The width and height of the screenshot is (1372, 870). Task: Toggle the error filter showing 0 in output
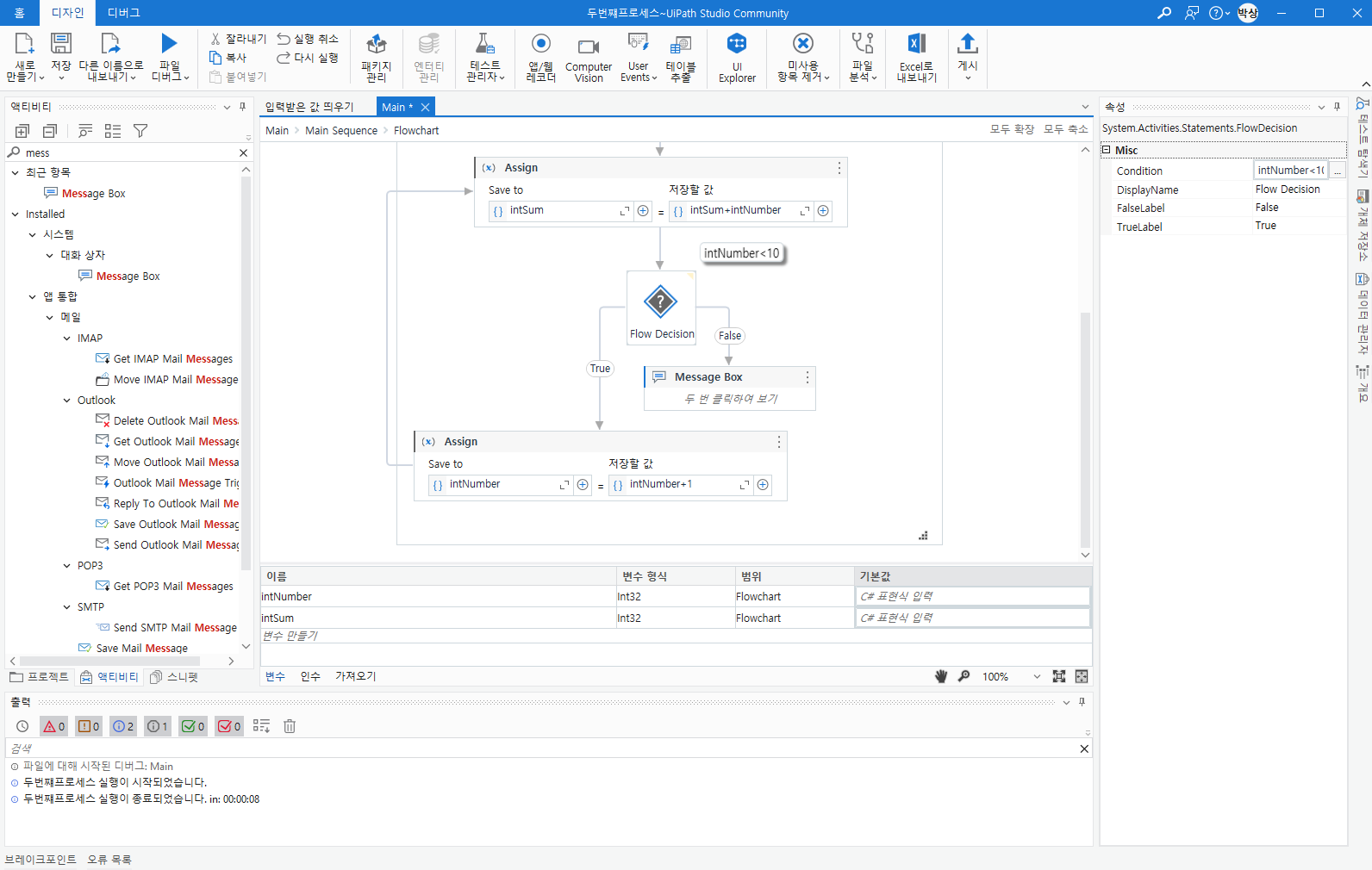(x=53, y=726)
